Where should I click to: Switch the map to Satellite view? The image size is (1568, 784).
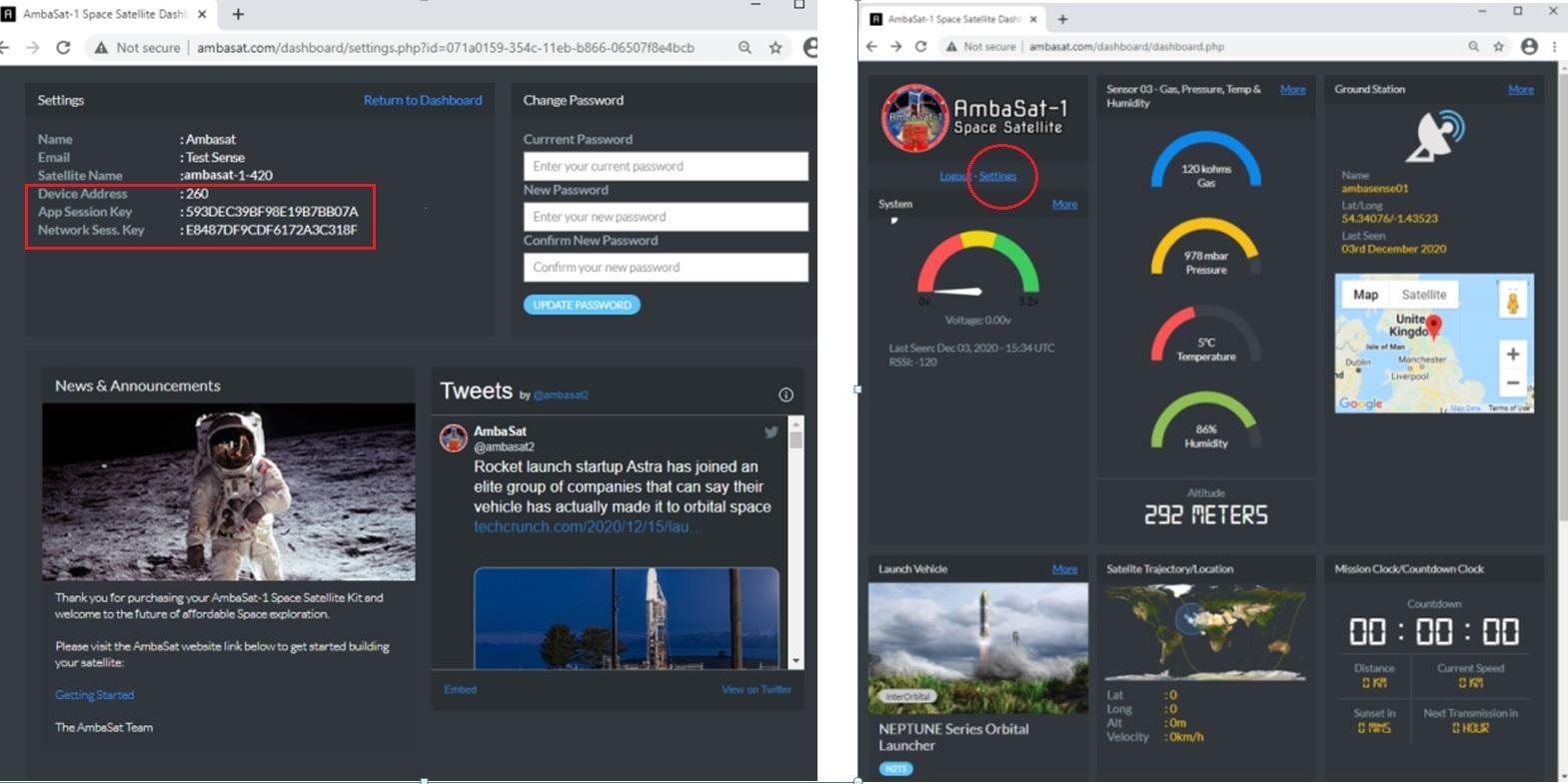(1423, 295)
